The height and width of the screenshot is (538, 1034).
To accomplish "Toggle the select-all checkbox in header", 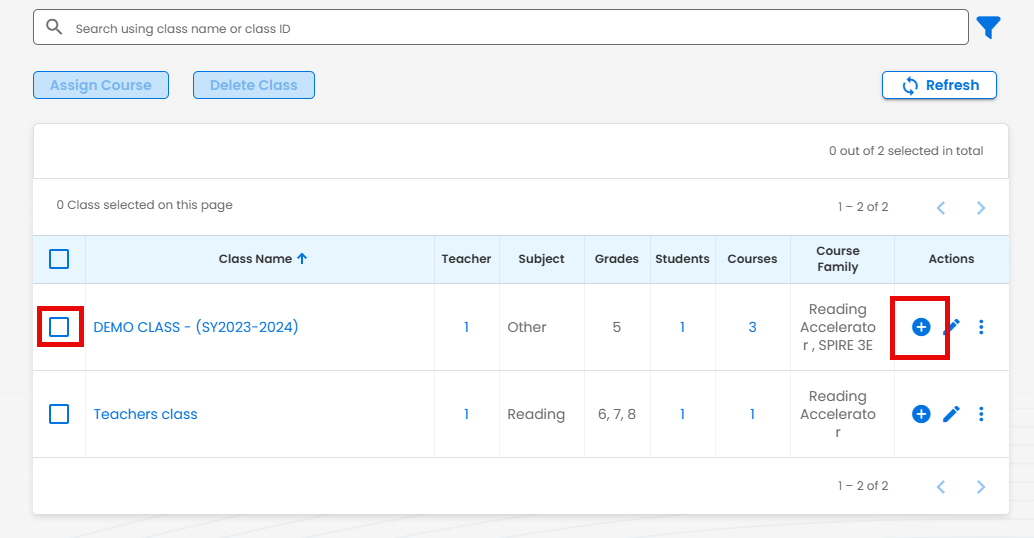I will [x=59, y=259].
